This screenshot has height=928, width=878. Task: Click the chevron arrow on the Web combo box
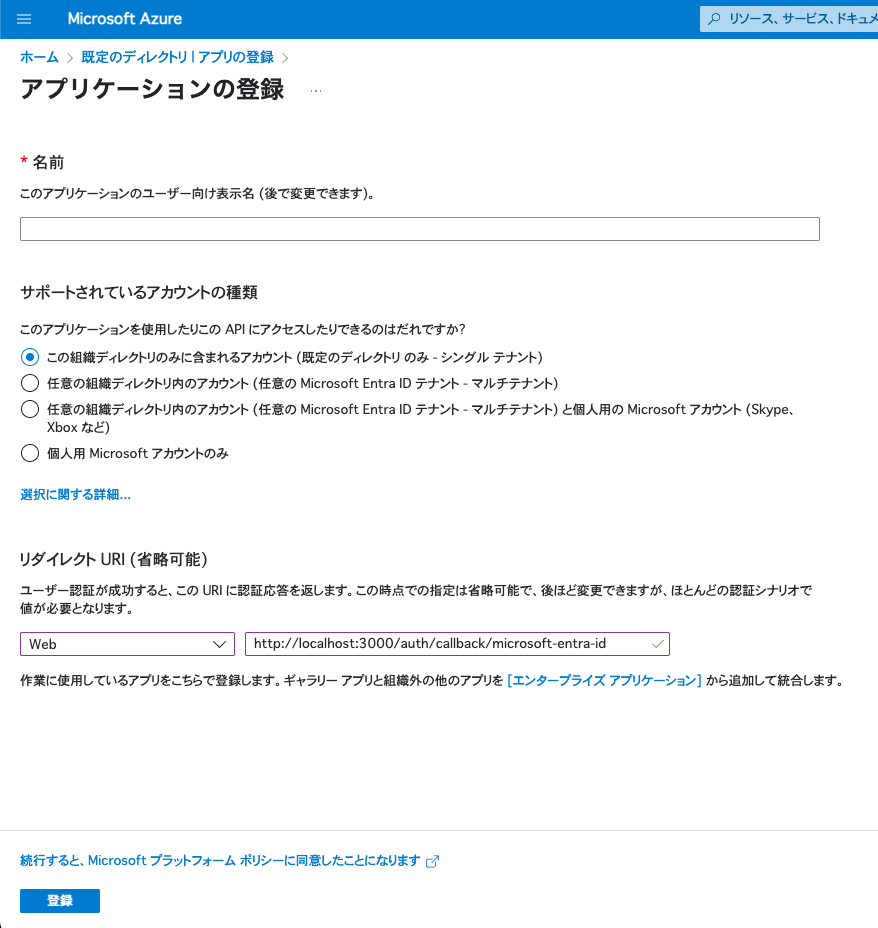click(220, 644)
